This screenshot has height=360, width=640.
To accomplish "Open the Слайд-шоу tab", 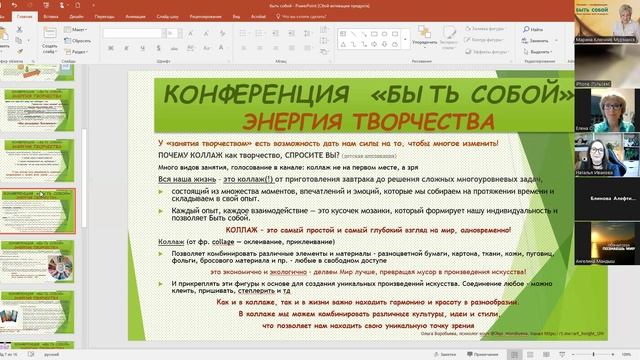I will pyautogui.click(x=167, y=17).
